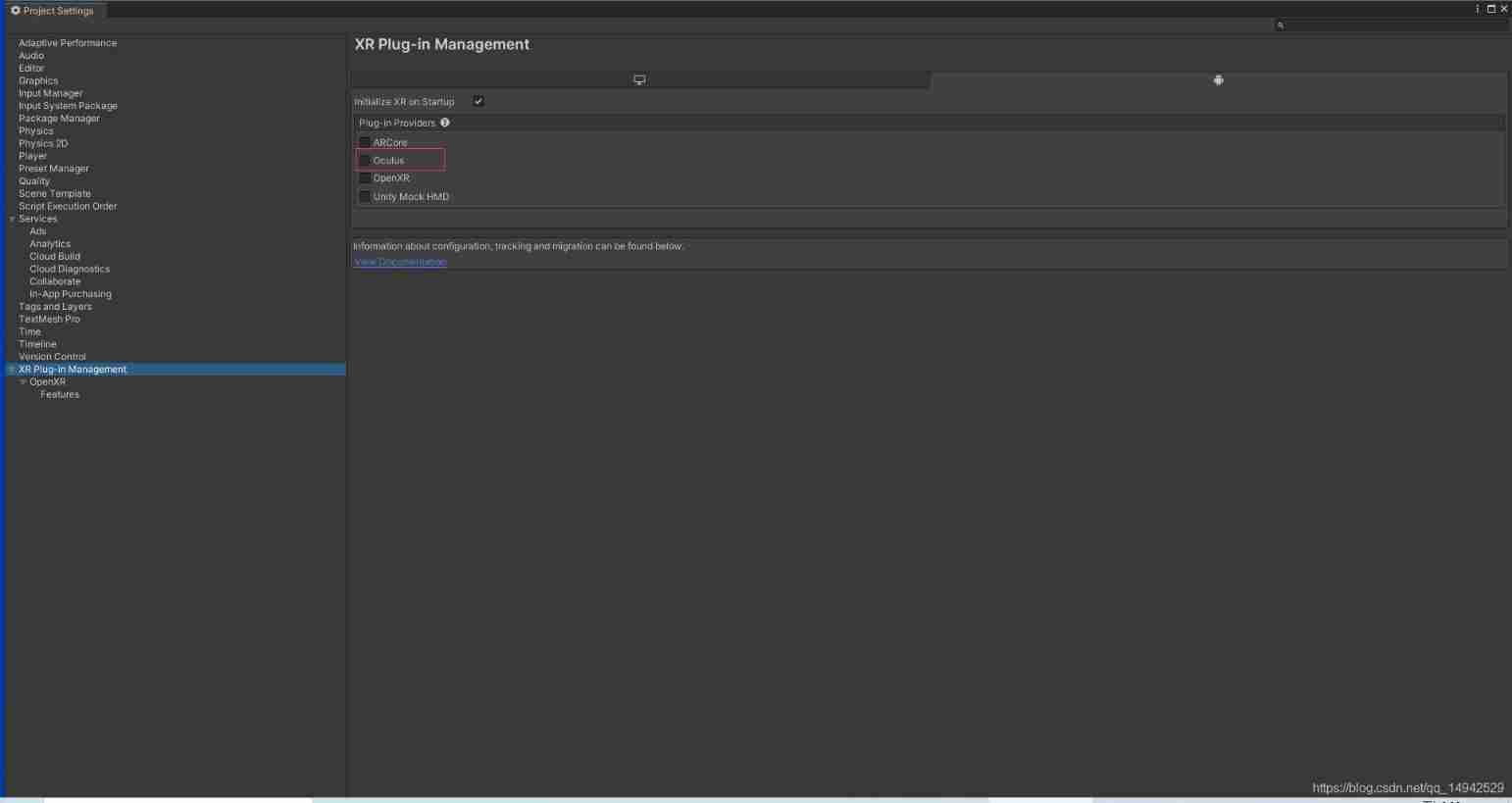The width and height of the screenshot is (1512, 803).
Task: Switch to the desktop platform tab icon
Action: point(639,80)
